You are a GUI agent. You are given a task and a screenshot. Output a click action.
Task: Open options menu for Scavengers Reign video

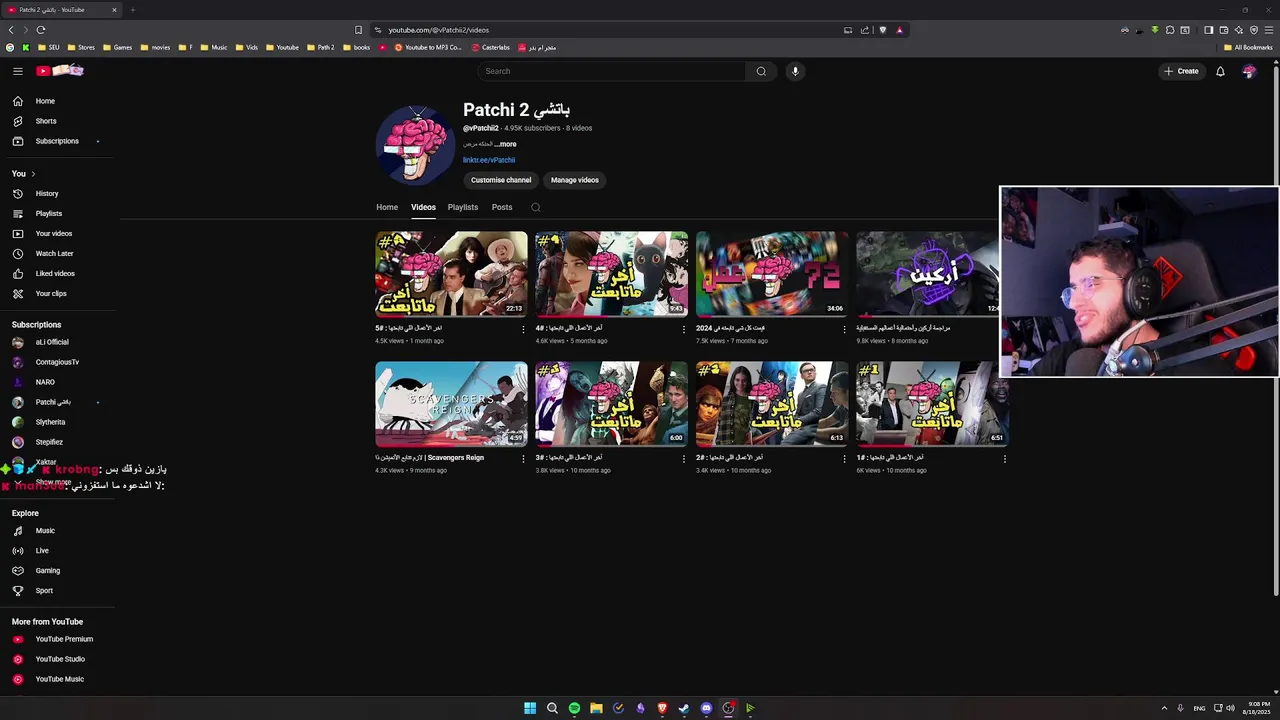tap(523, 459)
